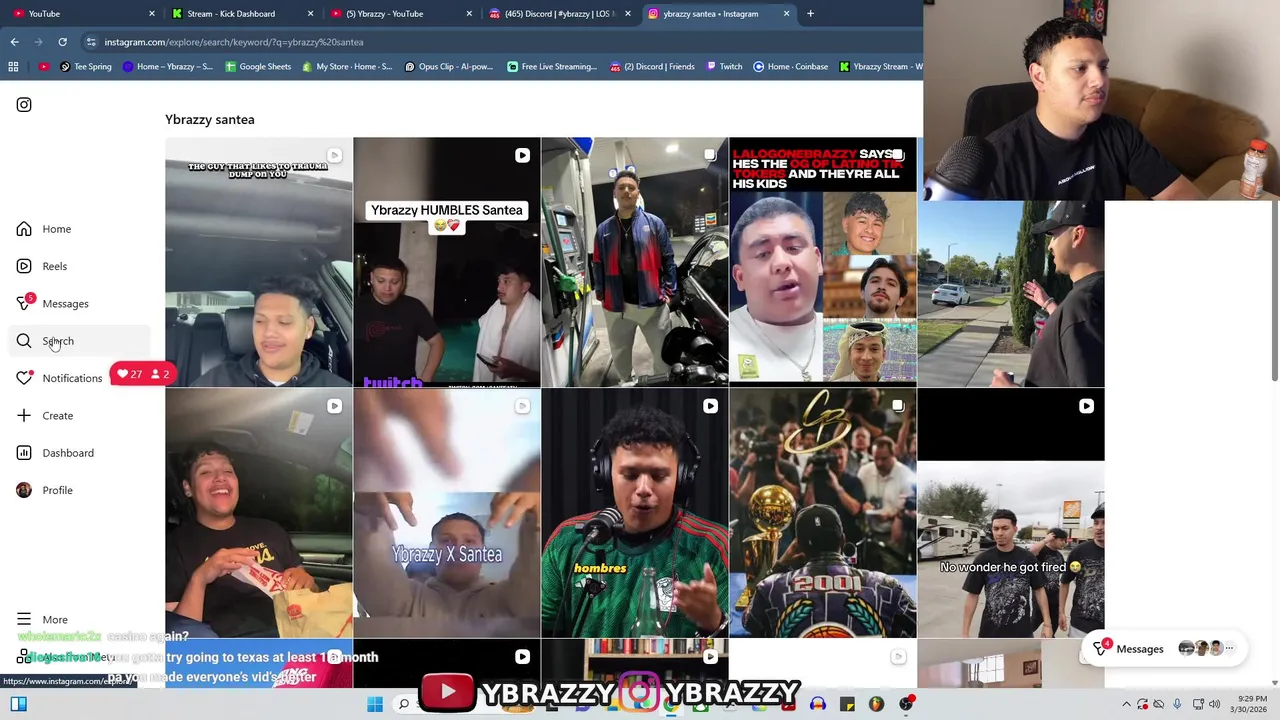The height and width of the screenshot is (720, 1280).
Task: Open the Windows Start menu
Action: [x=375, y=704]
